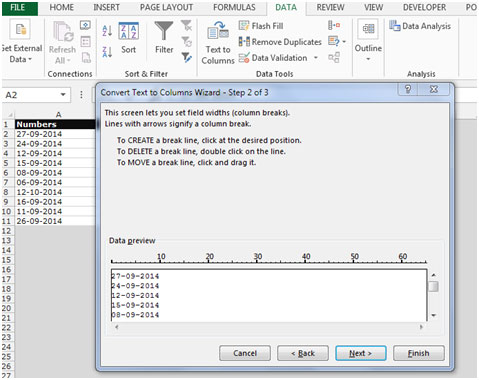Click Data Validation
Viewport: 479px width, 380px height.
[273, 58]
